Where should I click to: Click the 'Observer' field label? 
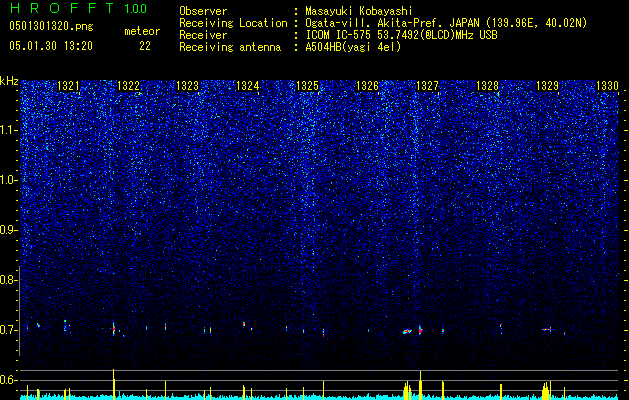click(x=203, y=11)
